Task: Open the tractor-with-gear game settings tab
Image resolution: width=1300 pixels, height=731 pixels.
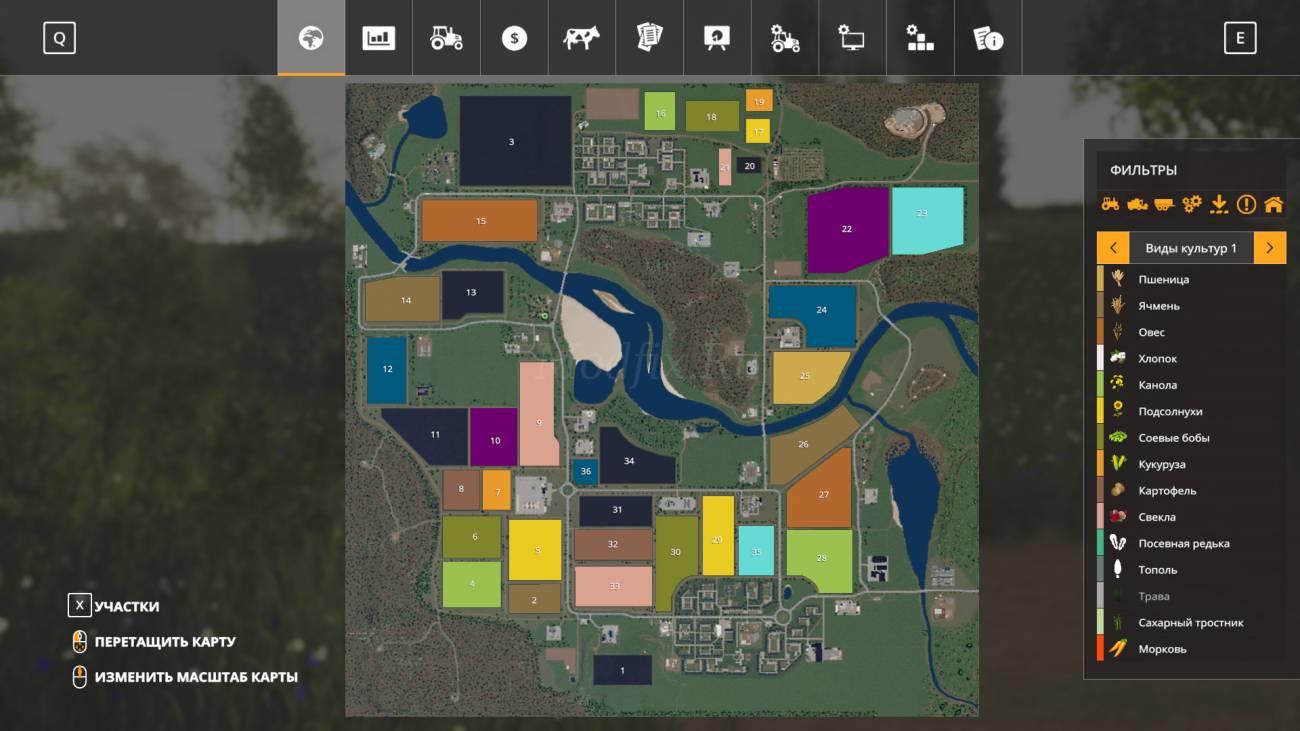Action: 784,38
